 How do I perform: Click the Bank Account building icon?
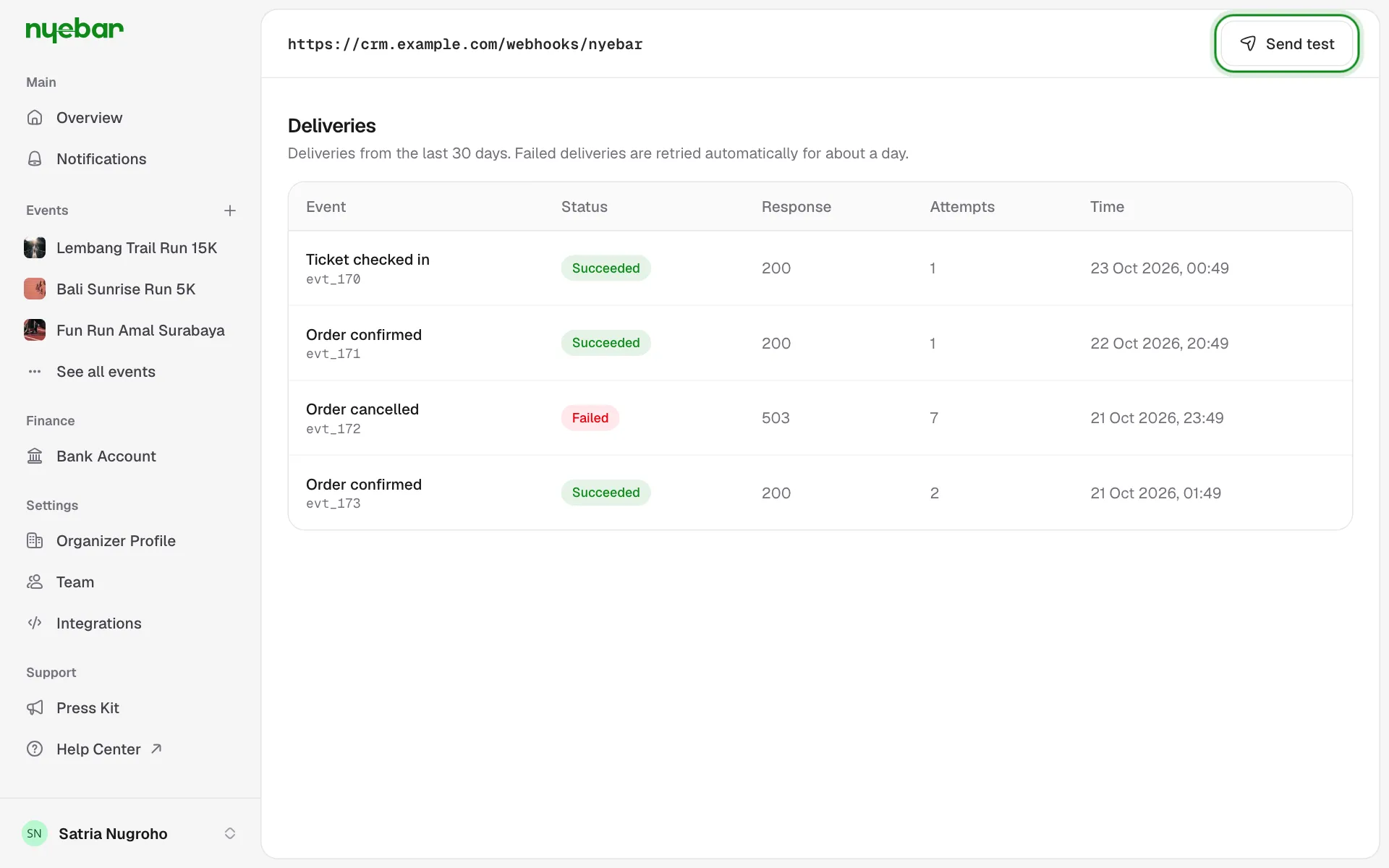(35, 456)
